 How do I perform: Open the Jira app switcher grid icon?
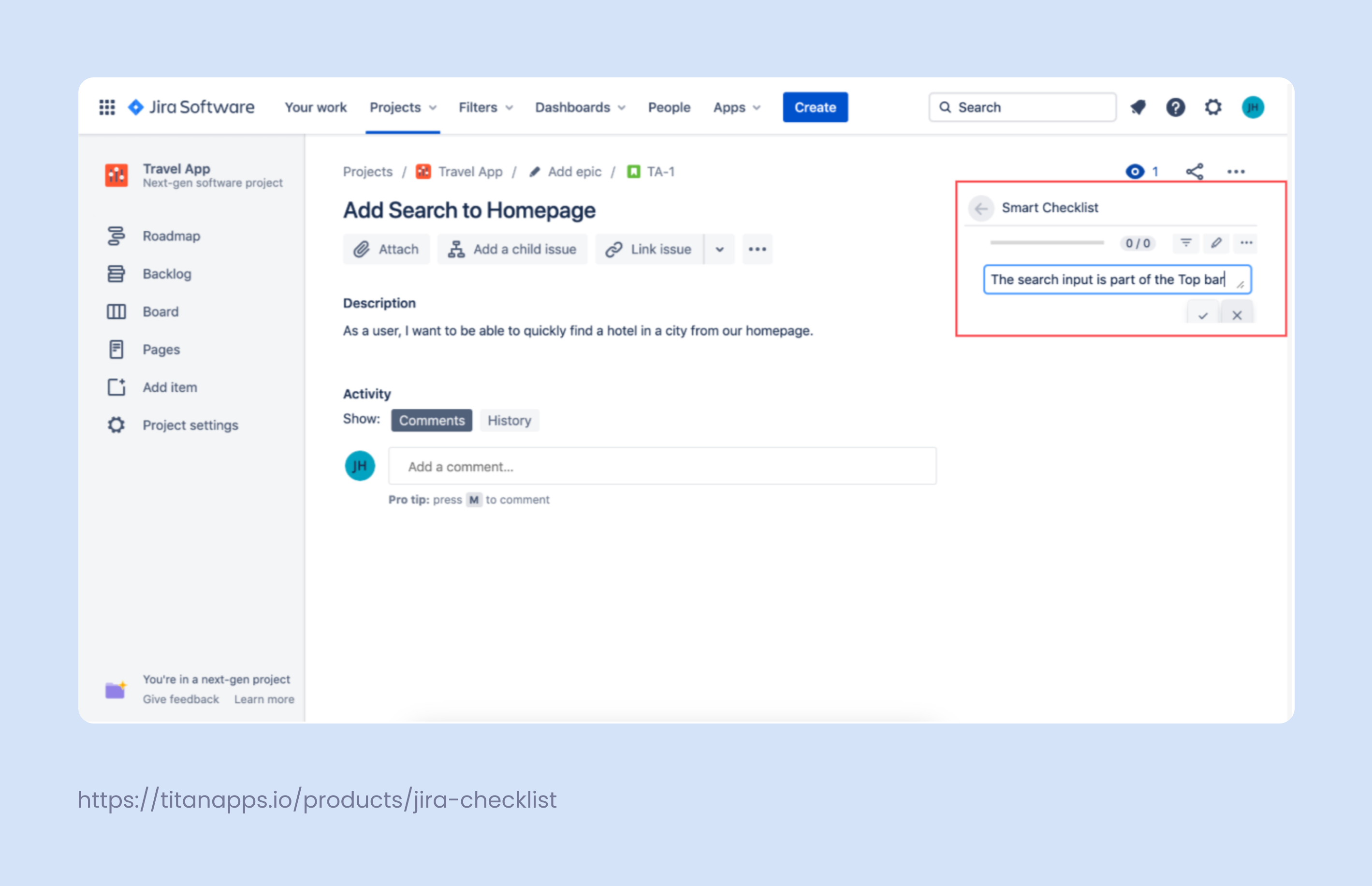tap(107, 107)
